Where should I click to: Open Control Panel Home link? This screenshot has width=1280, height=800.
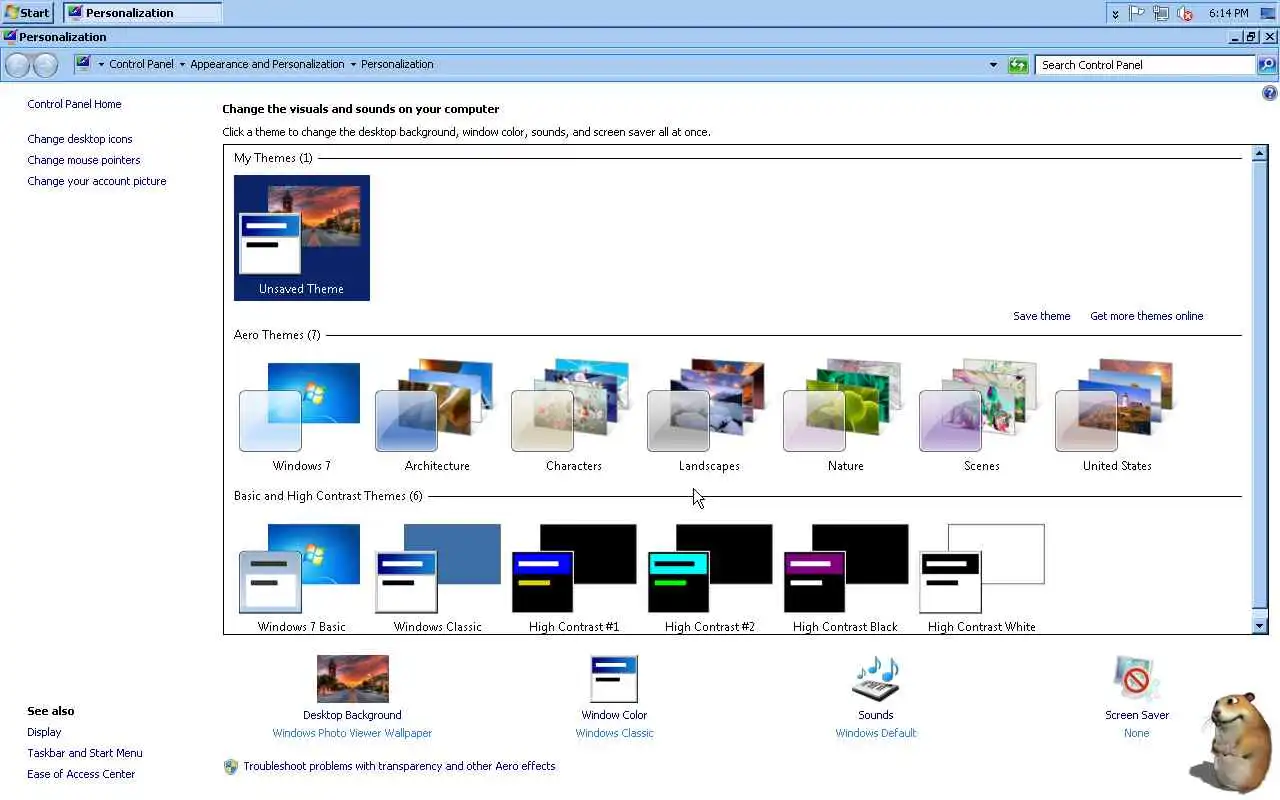pyautogui.click(x=74, y=104)
